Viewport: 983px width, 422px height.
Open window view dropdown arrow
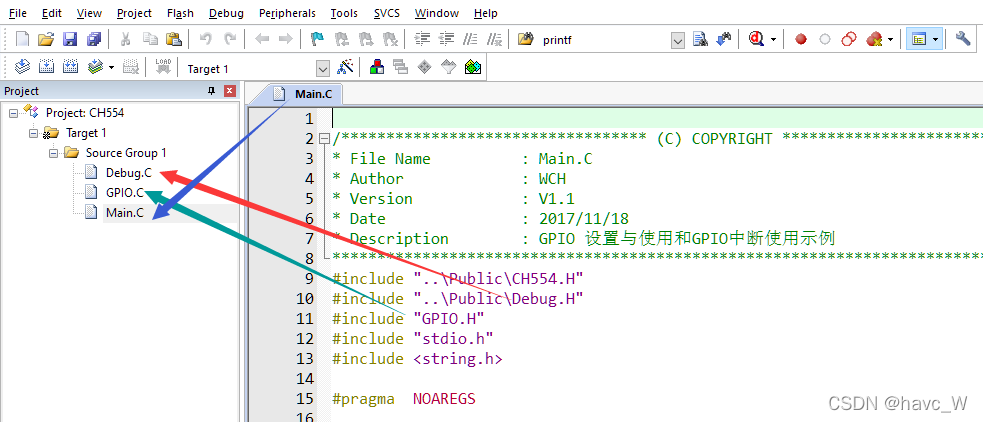(x=935, y=40)
